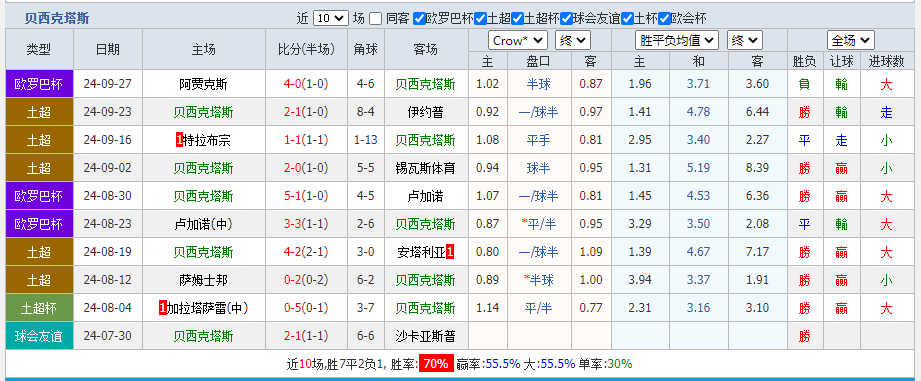Click the 半球 handicap in 24-09-27 row

(539, 84)
